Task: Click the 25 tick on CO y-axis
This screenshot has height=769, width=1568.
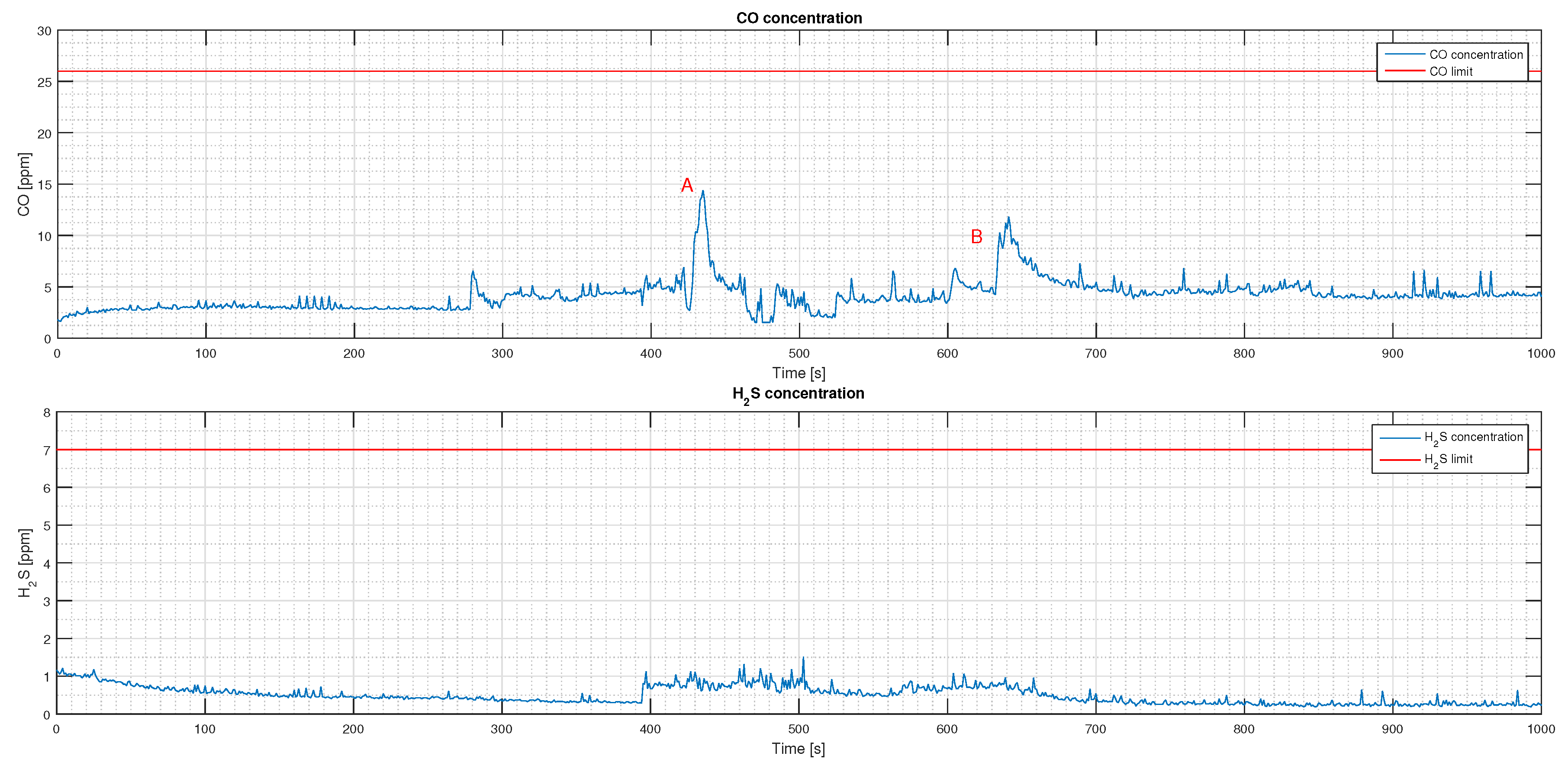Action: coord(45,82)
